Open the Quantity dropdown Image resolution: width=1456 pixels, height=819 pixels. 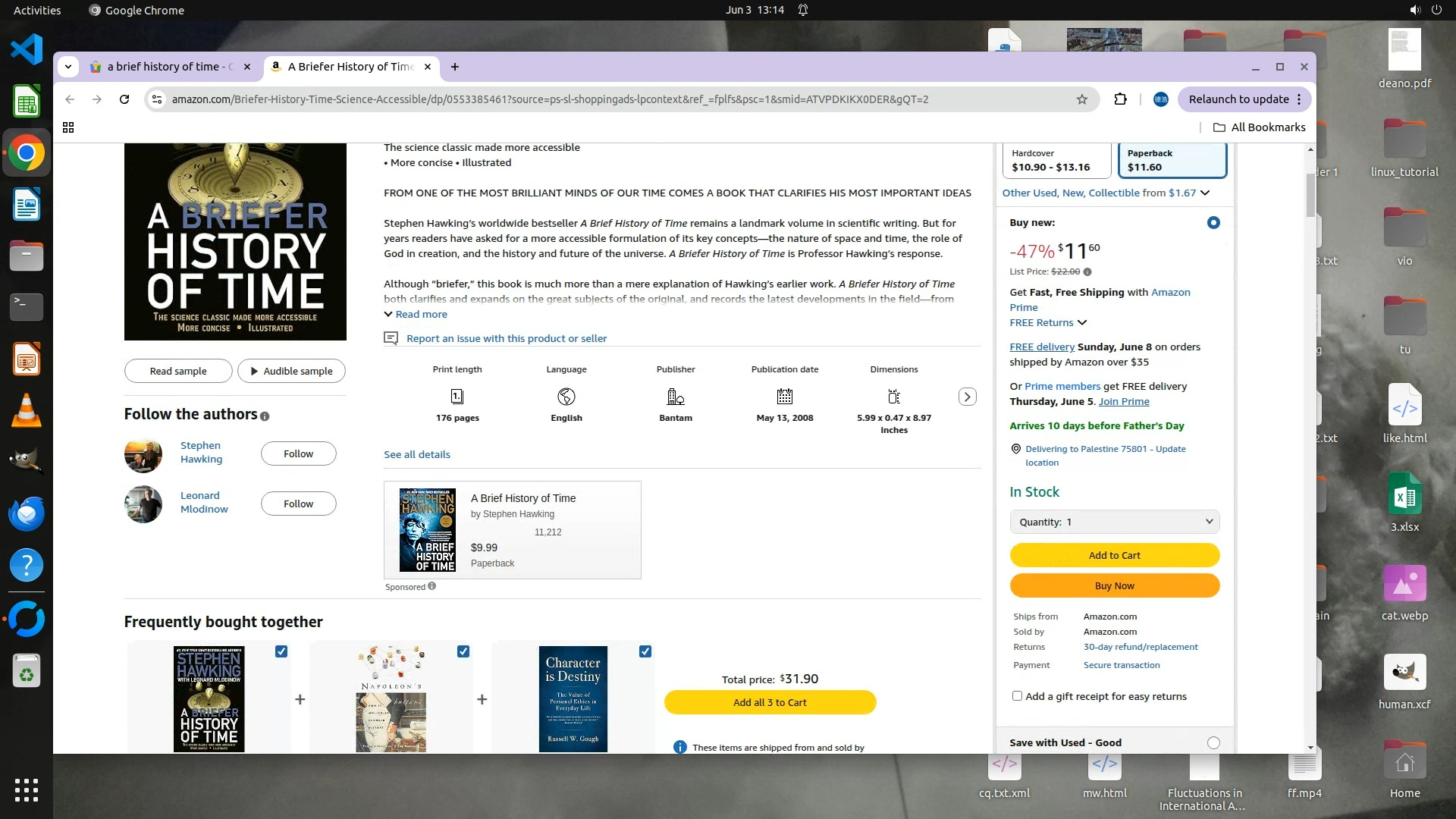point(1114,522)
